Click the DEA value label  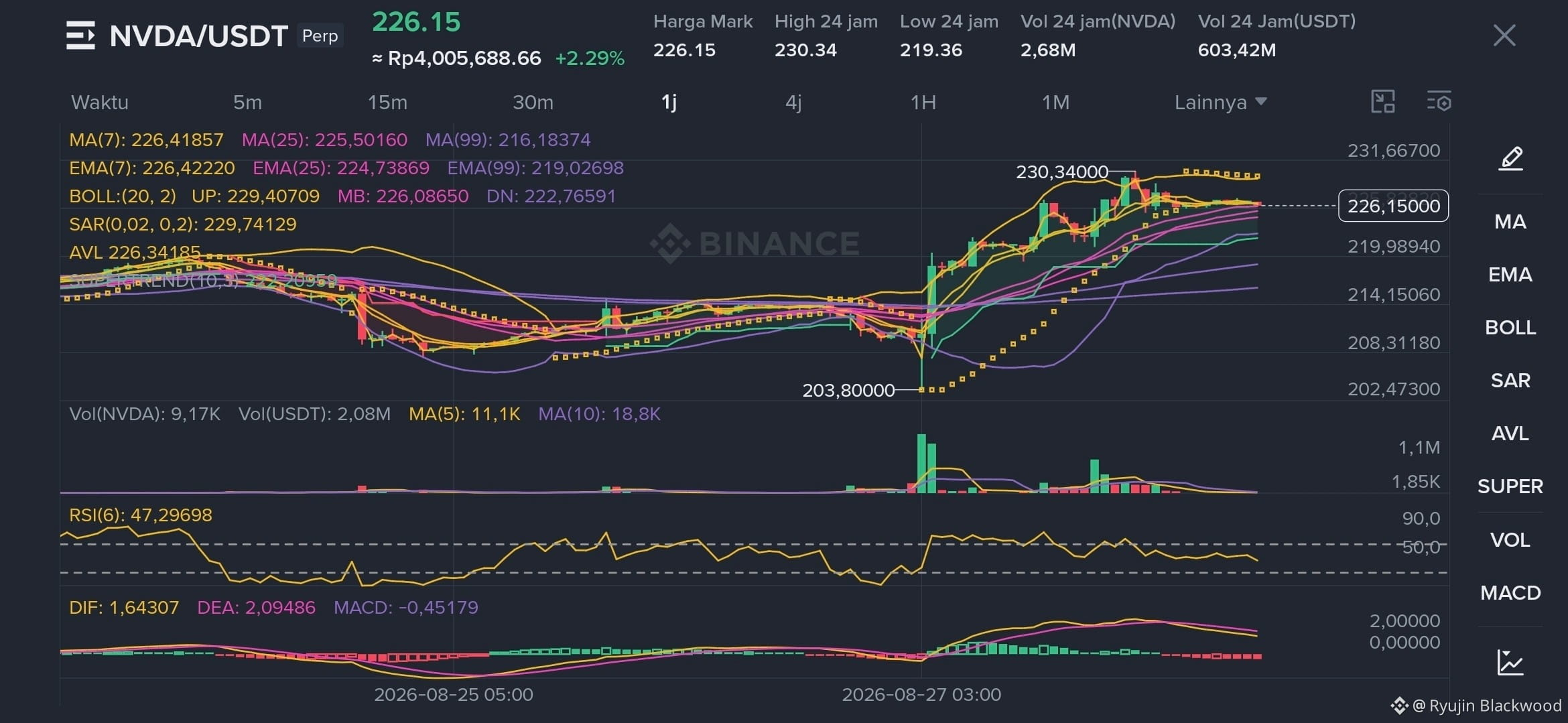[256, 608]
